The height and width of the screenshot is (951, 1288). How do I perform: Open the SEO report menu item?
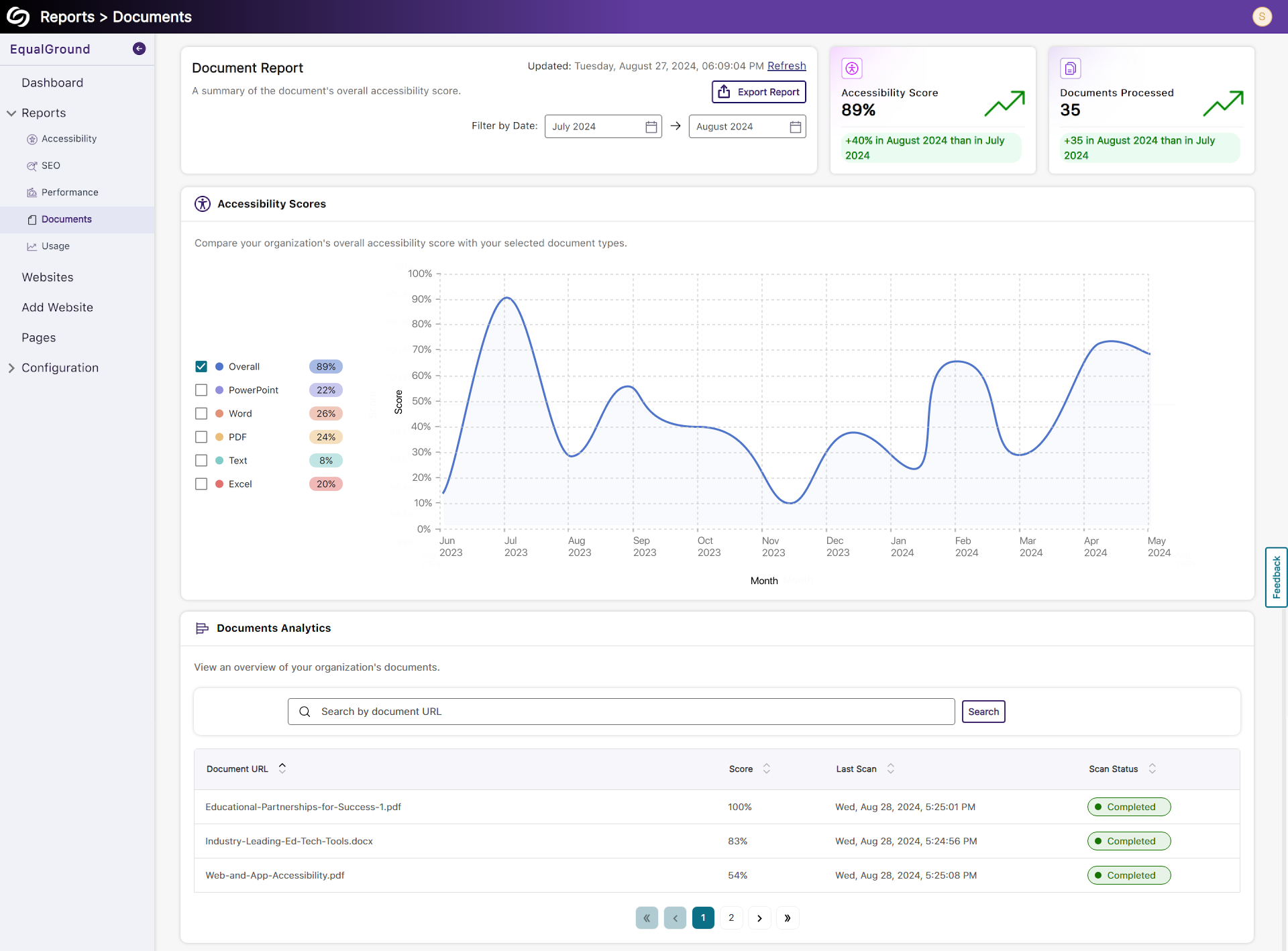coord(51,166)
